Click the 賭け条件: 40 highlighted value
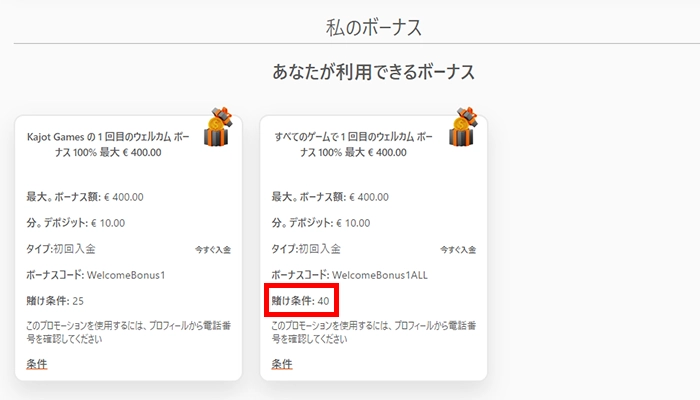The width and height of the screenshot is (700, 400). (x=303, y=300)
